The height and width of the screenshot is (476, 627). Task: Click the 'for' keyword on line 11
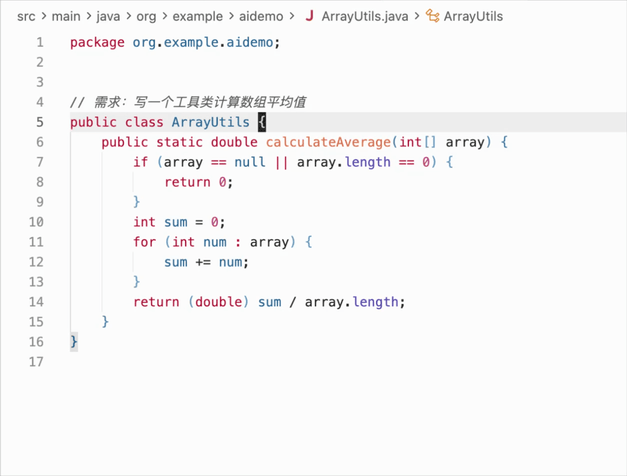pos(144,242)
